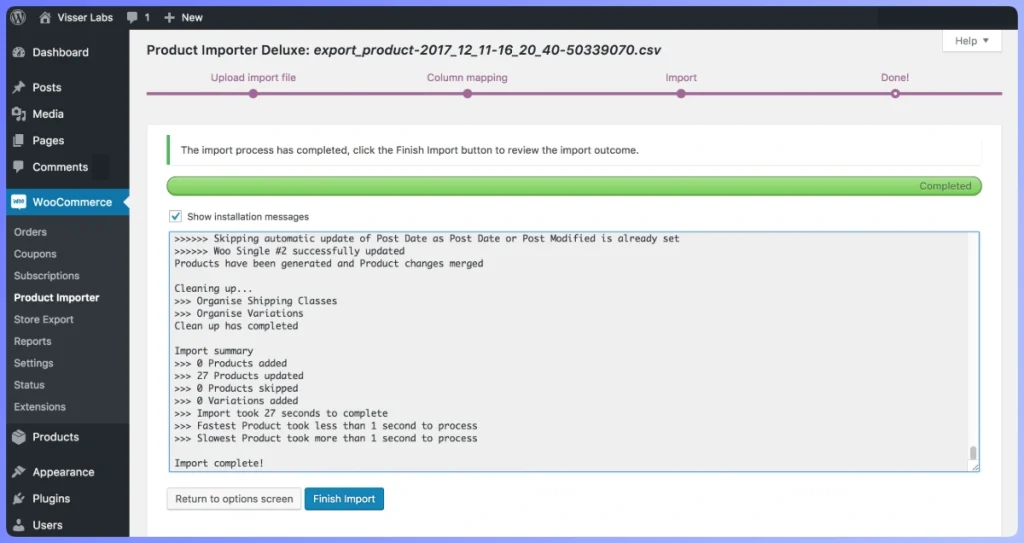Click the '0 Variations added' log line
The image size is (1024, 543).
coord(236,401)
